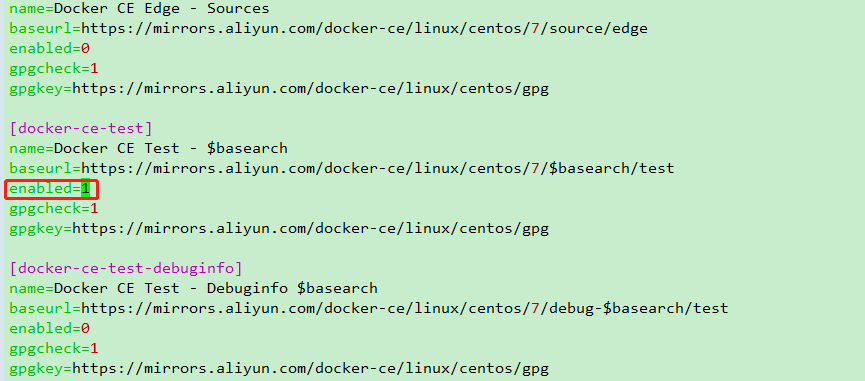Click gpgcheck=1 in the docker-ce-test-debuginfo section
865x381 pixels.
[54, 349]
